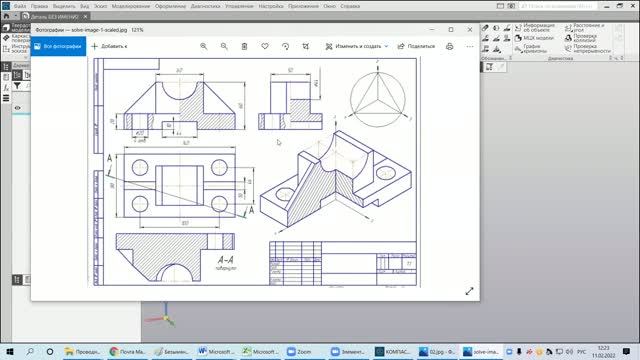This screenshot has width=640, height=360.
Task: Zoom out of the photo
Action: pyautogui.click(x=224, y=47)
